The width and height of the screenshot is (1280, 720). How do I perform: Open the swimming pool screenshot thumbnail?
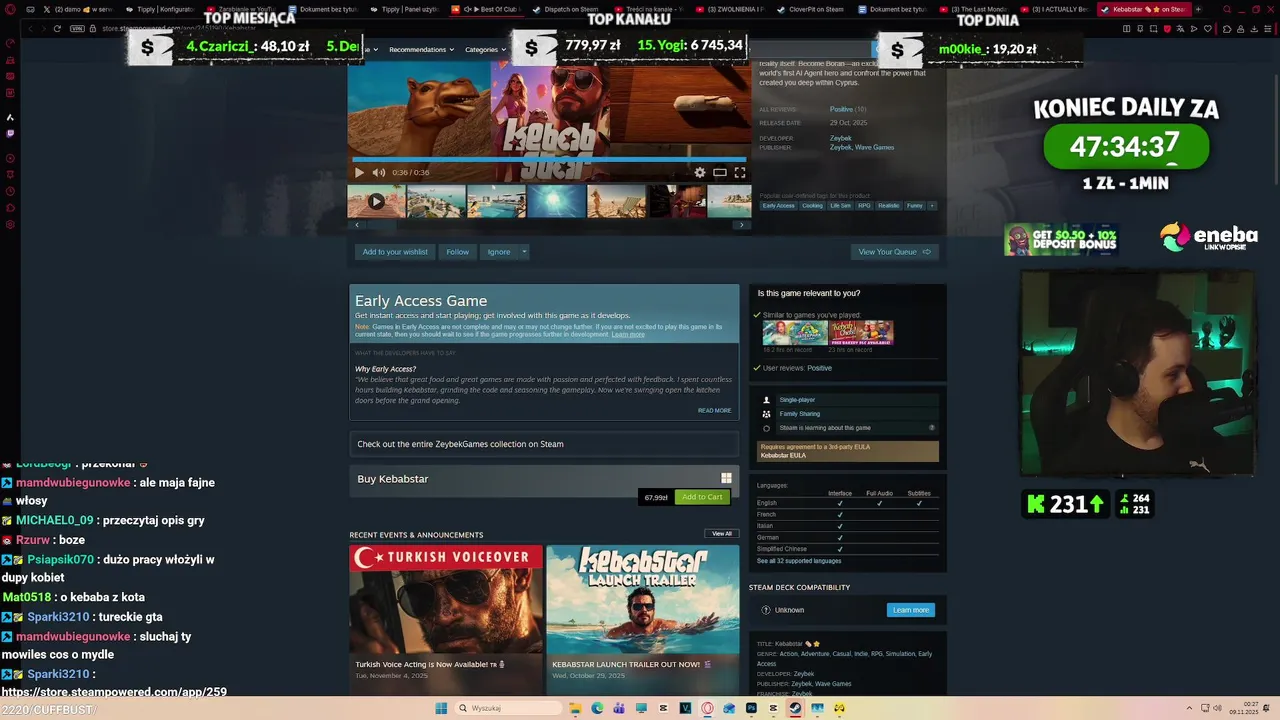496,201
